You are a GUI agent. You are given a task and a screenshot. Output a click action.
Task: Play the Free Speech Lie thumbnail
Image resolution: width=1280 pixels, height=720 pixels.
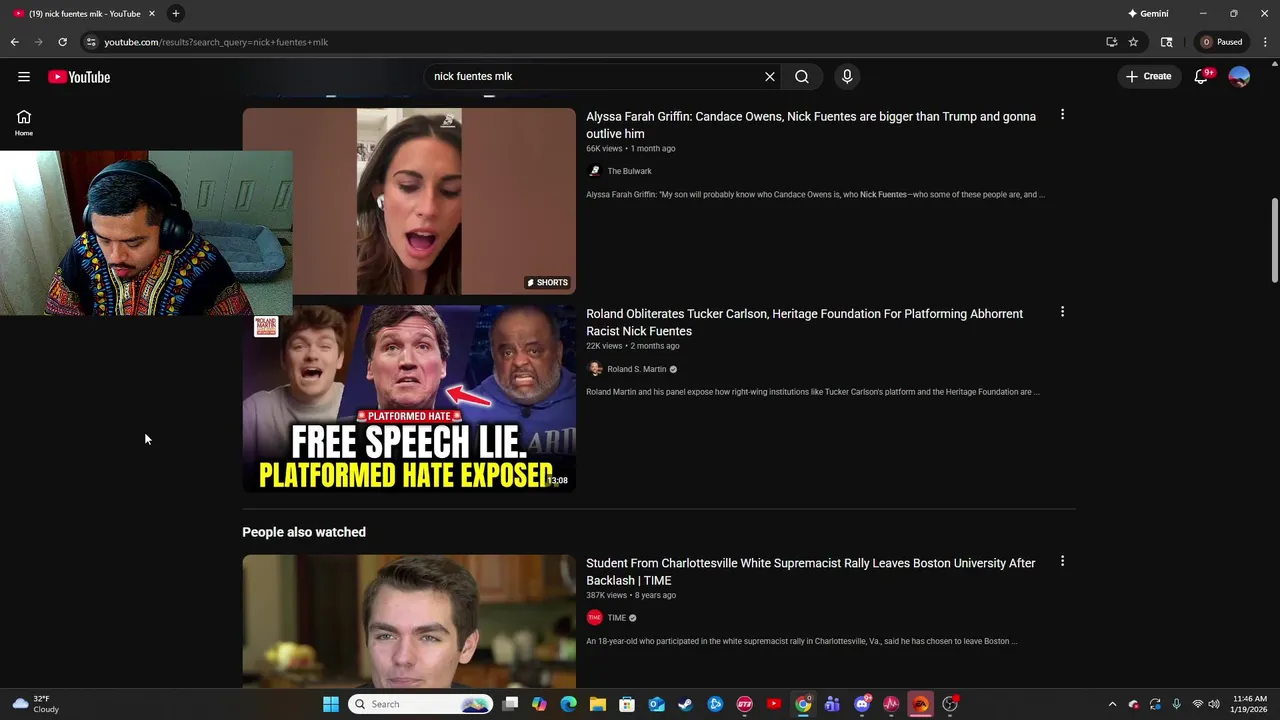(x=409, y=399)
